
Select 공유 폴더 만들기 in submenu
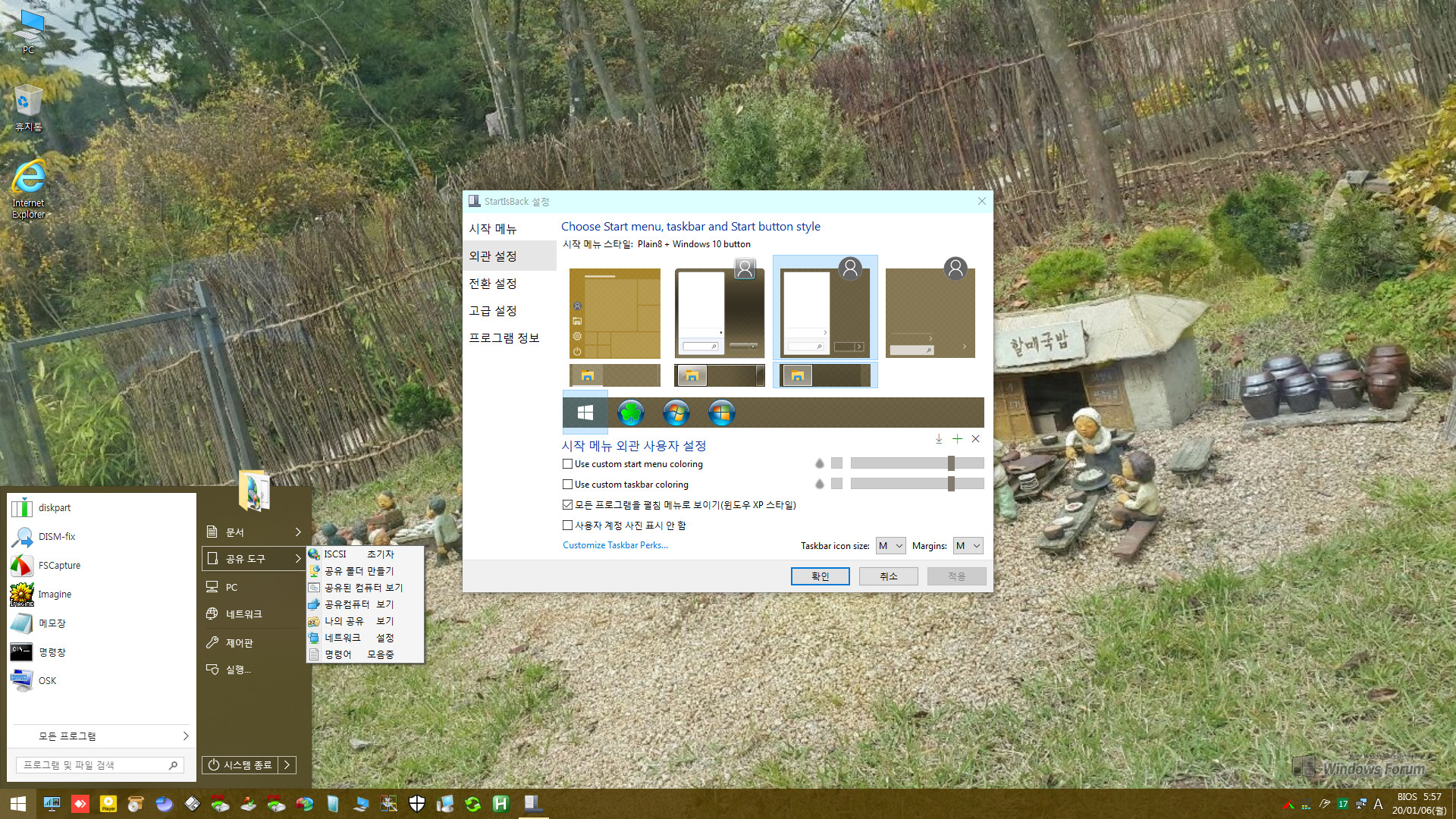pos(365,570)
